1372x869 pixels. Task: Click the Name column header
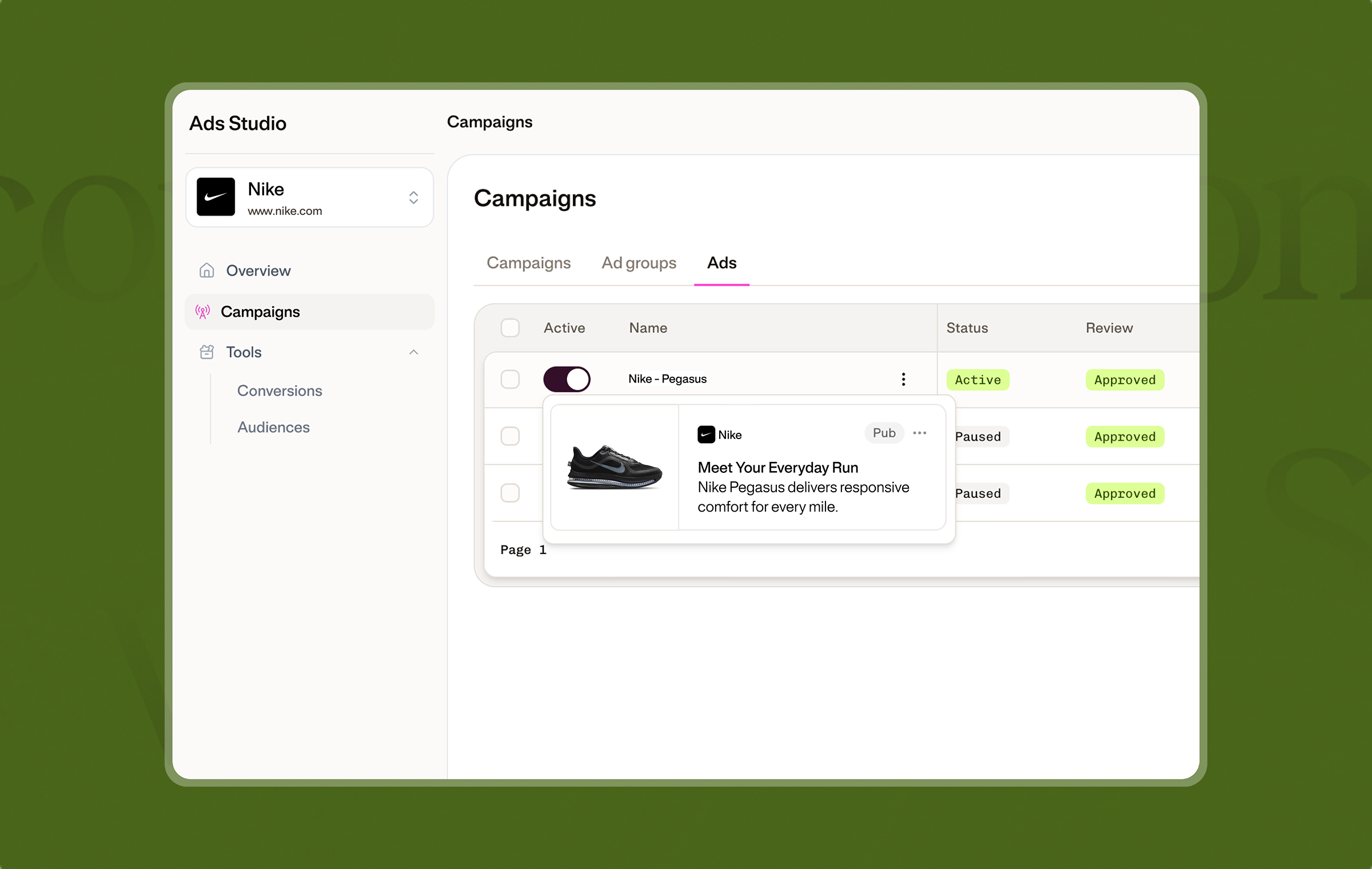tap(648, 328)
